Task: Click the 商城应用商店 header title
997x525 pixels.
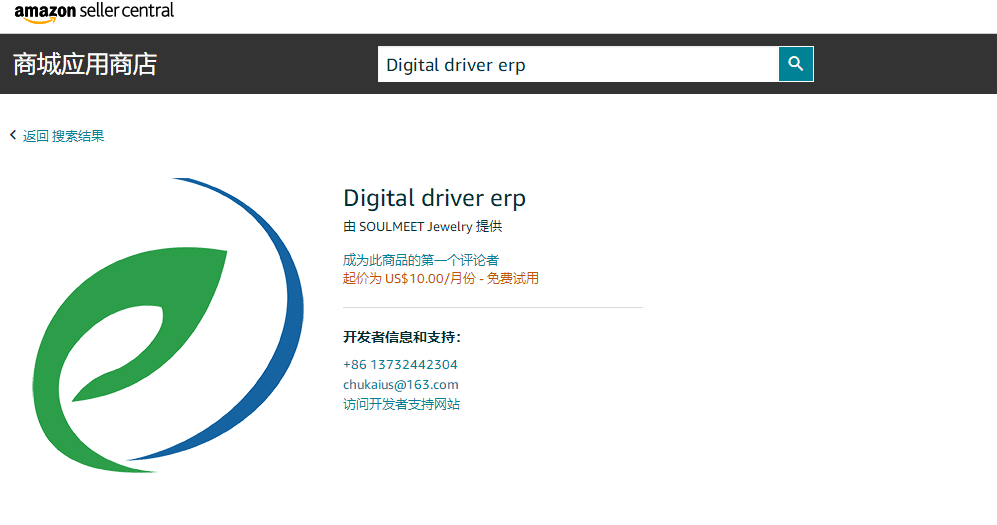Action: pyautogui.click(x=85, y=64)
